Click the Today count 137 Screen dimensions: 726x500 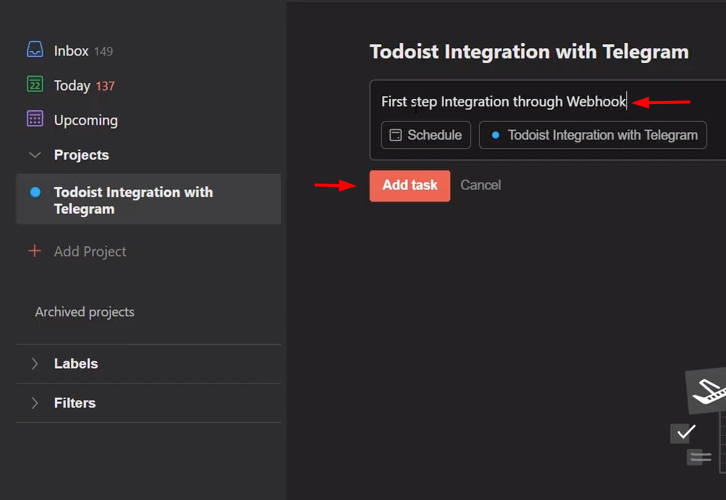click(105, 86)
